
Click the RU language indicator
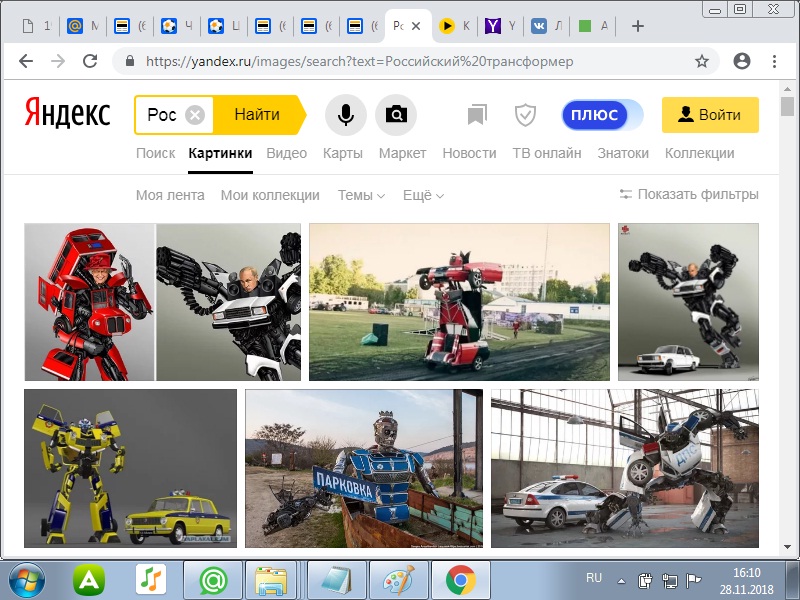594,578
